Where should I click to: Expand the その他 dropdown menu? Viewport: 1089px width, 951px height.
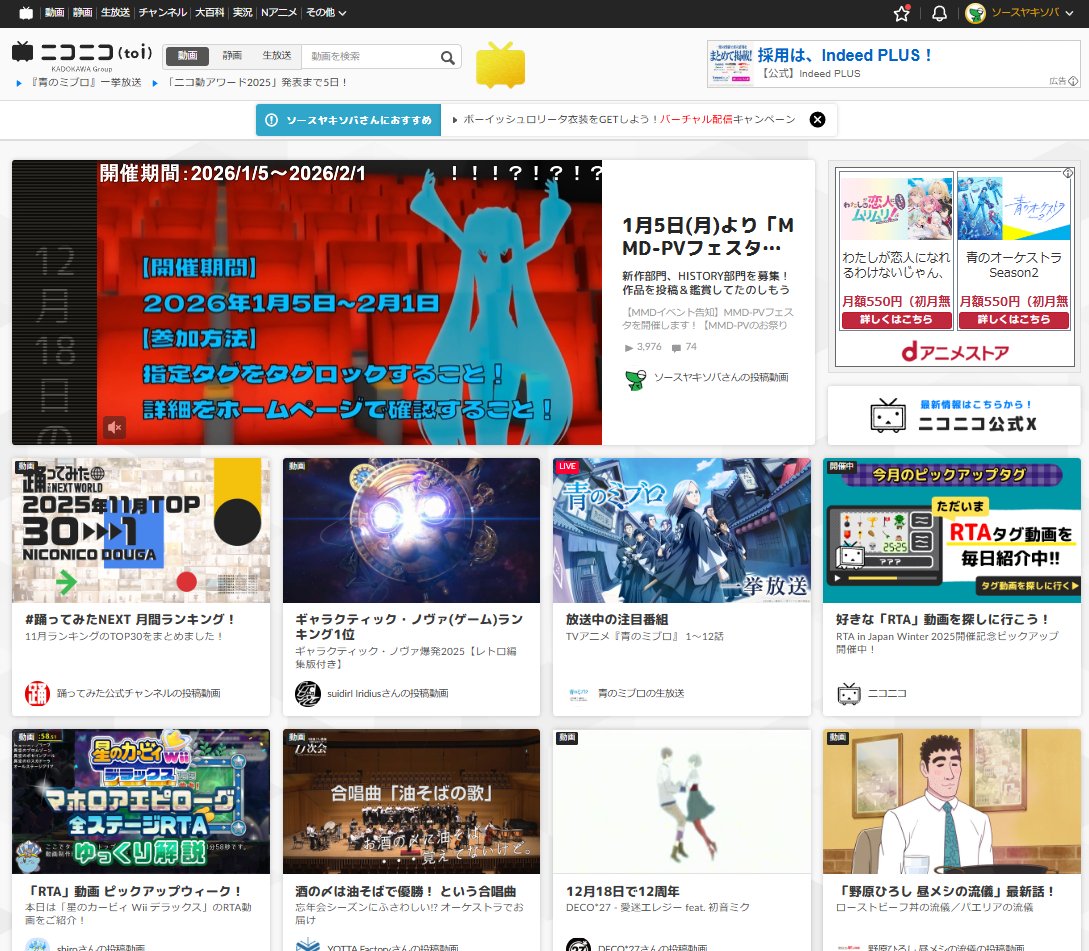[326, 13]
